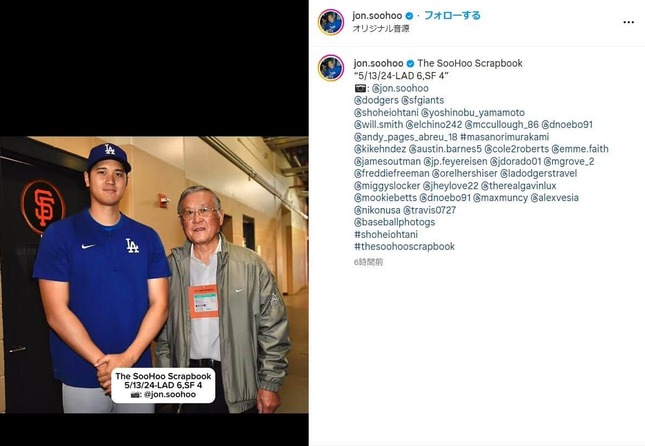Click verified badge in caption username
The image size is (645, 446).
411,64
